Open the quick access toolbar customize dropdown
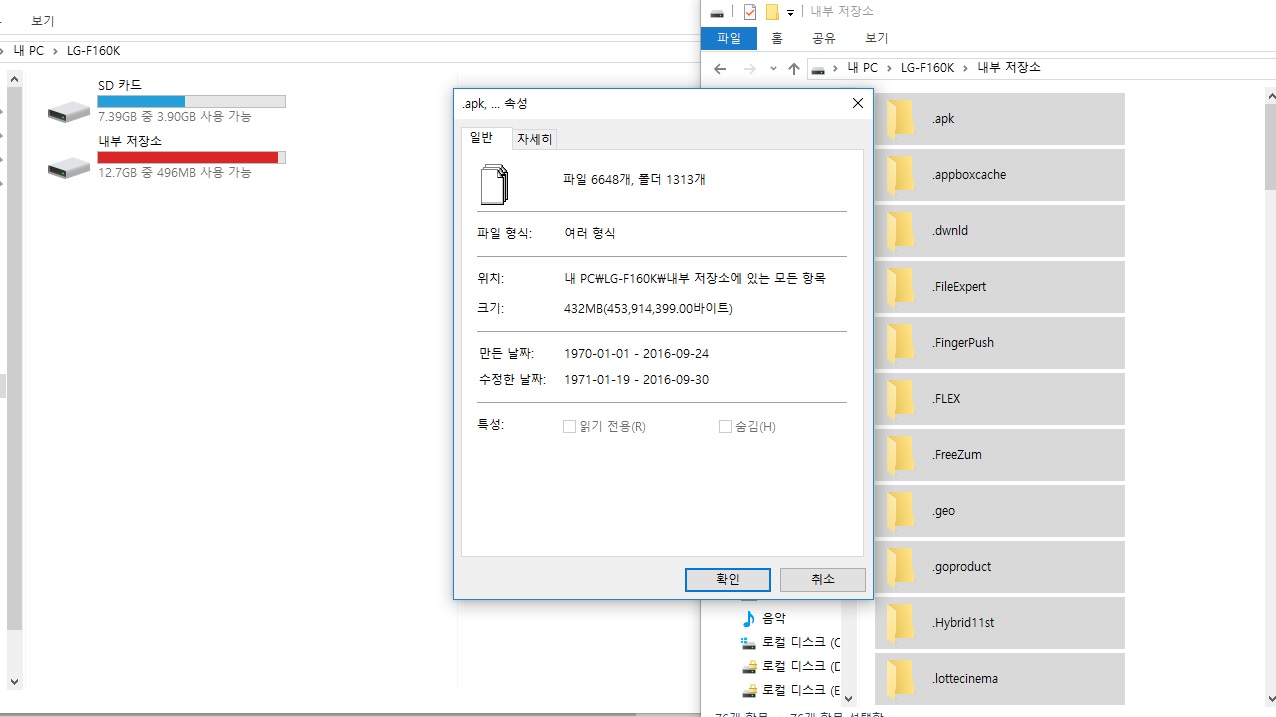This screenshot has width=1276, height=717. click(790, 12)
